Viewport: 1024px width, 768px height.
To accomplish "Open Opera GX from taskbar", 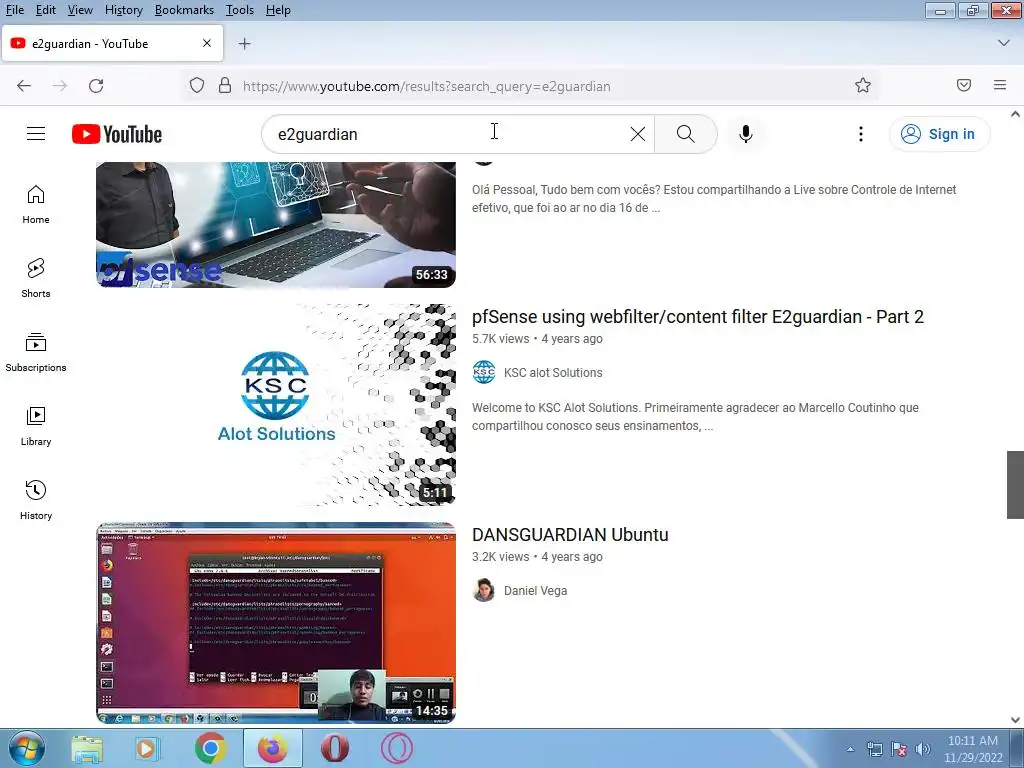I will tap(396, 748).
